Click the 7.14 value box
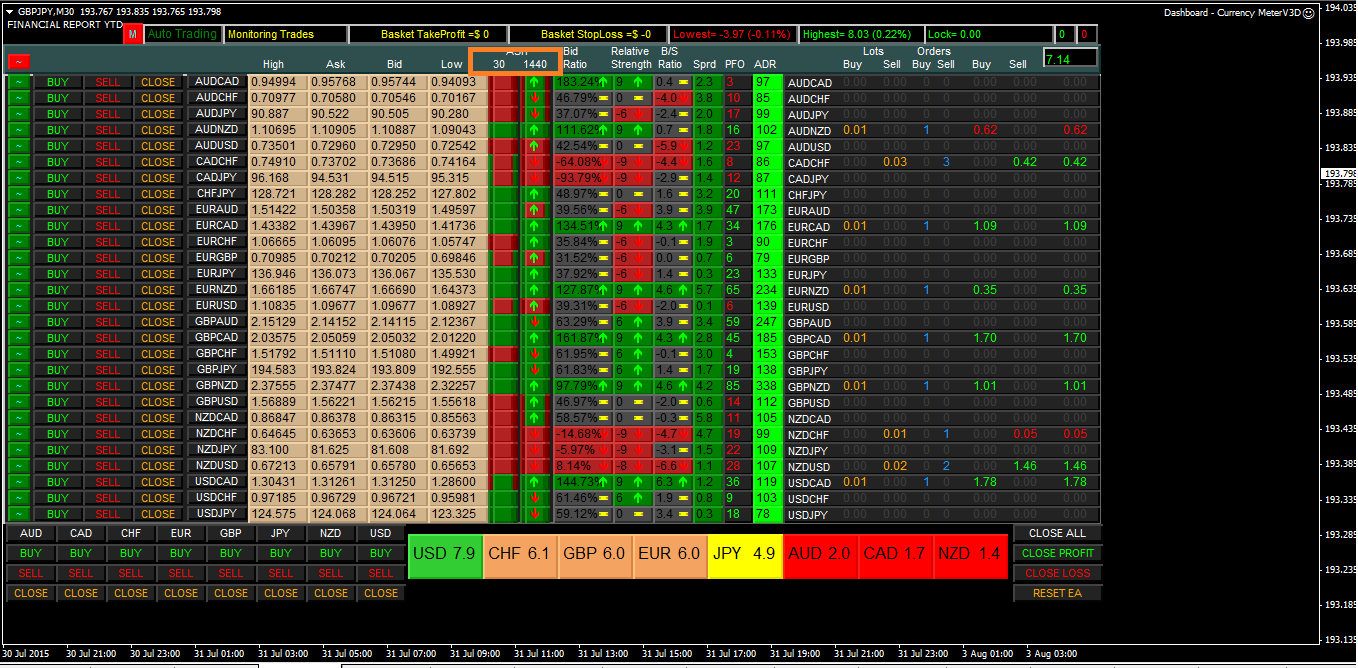Screen dimensions: 1358x668 coord(1070,58)
